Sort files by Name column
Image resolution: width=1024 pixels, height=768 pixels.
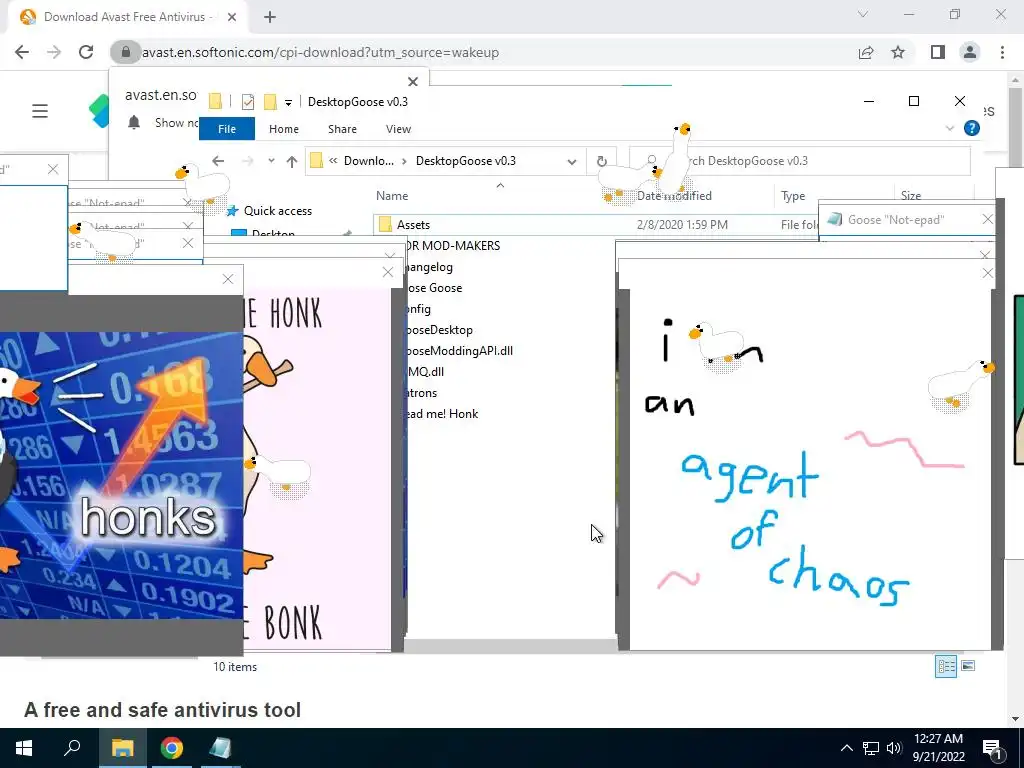pos(392,195)
